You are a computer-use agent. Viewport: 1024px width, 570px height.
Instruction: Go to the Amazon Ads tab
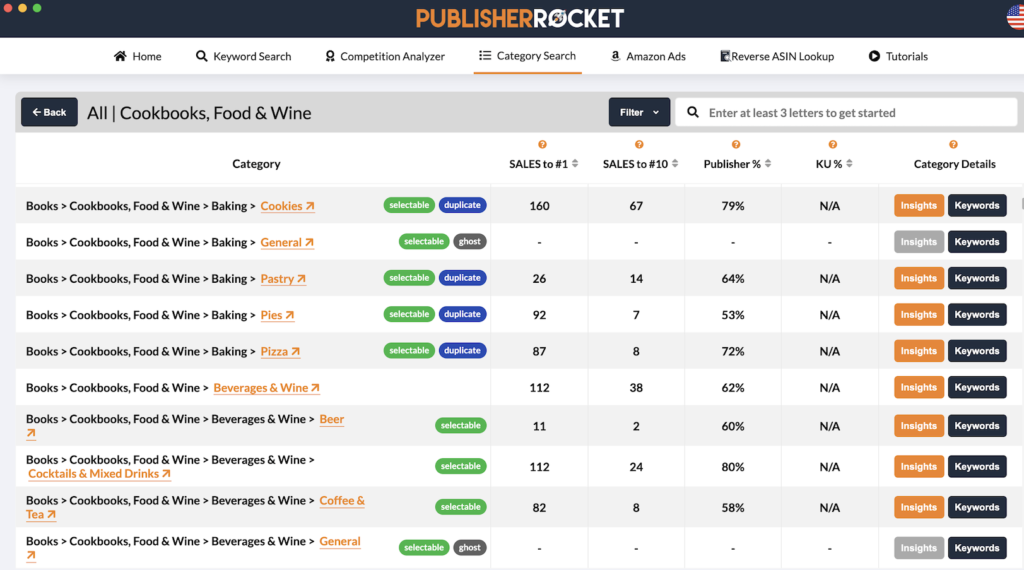[x=648, y=56]
